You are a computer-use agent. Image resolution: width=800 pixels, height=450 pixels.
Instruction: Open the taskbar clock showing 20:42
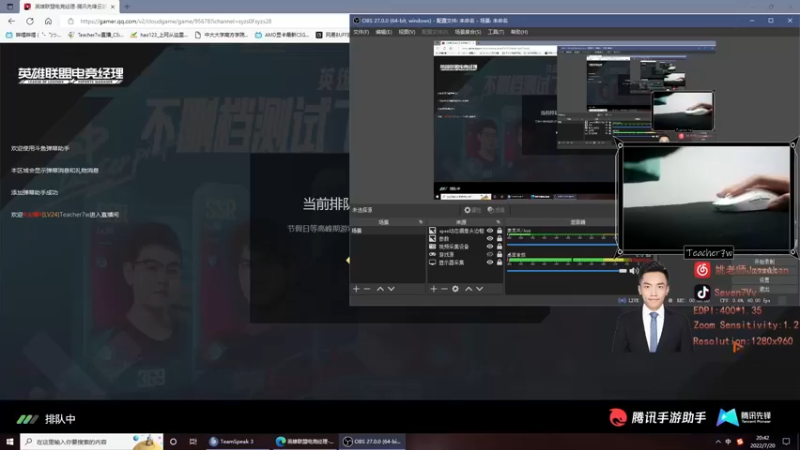tap(763, 442)
